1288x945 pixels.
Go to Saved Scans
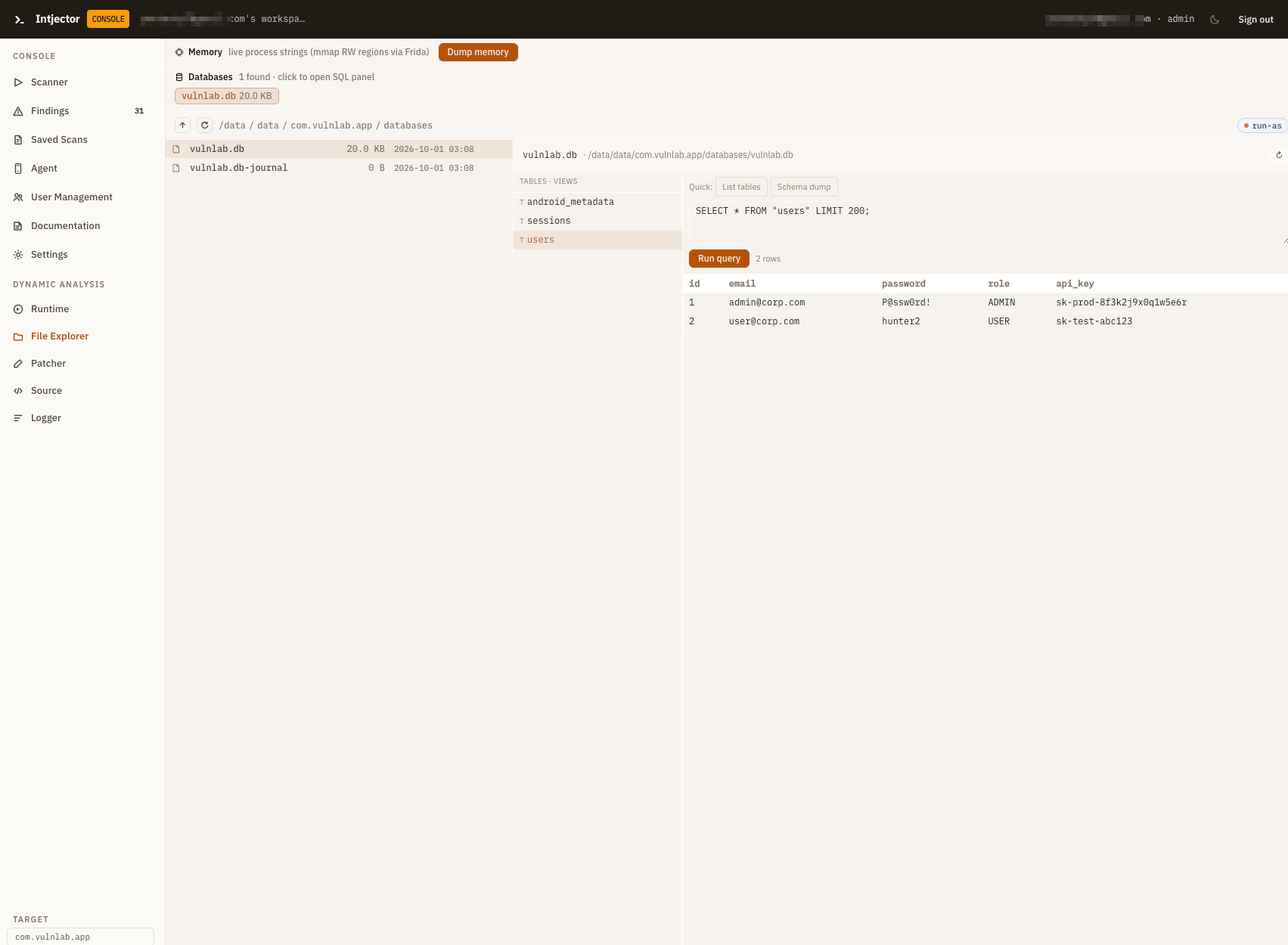coord(59,140)
